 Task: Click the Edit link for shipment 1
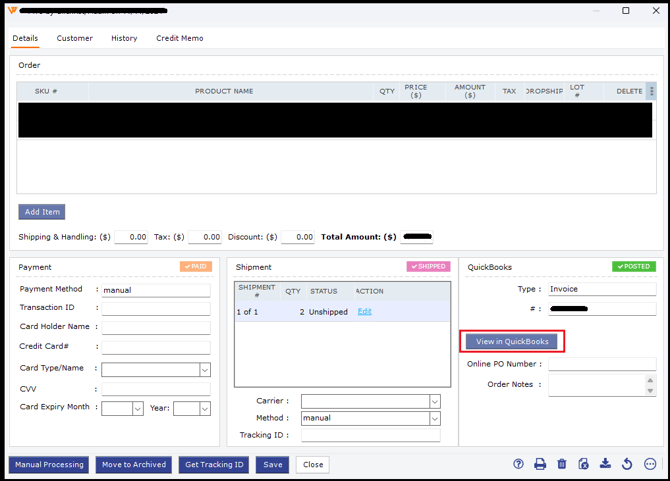point(365,312)
